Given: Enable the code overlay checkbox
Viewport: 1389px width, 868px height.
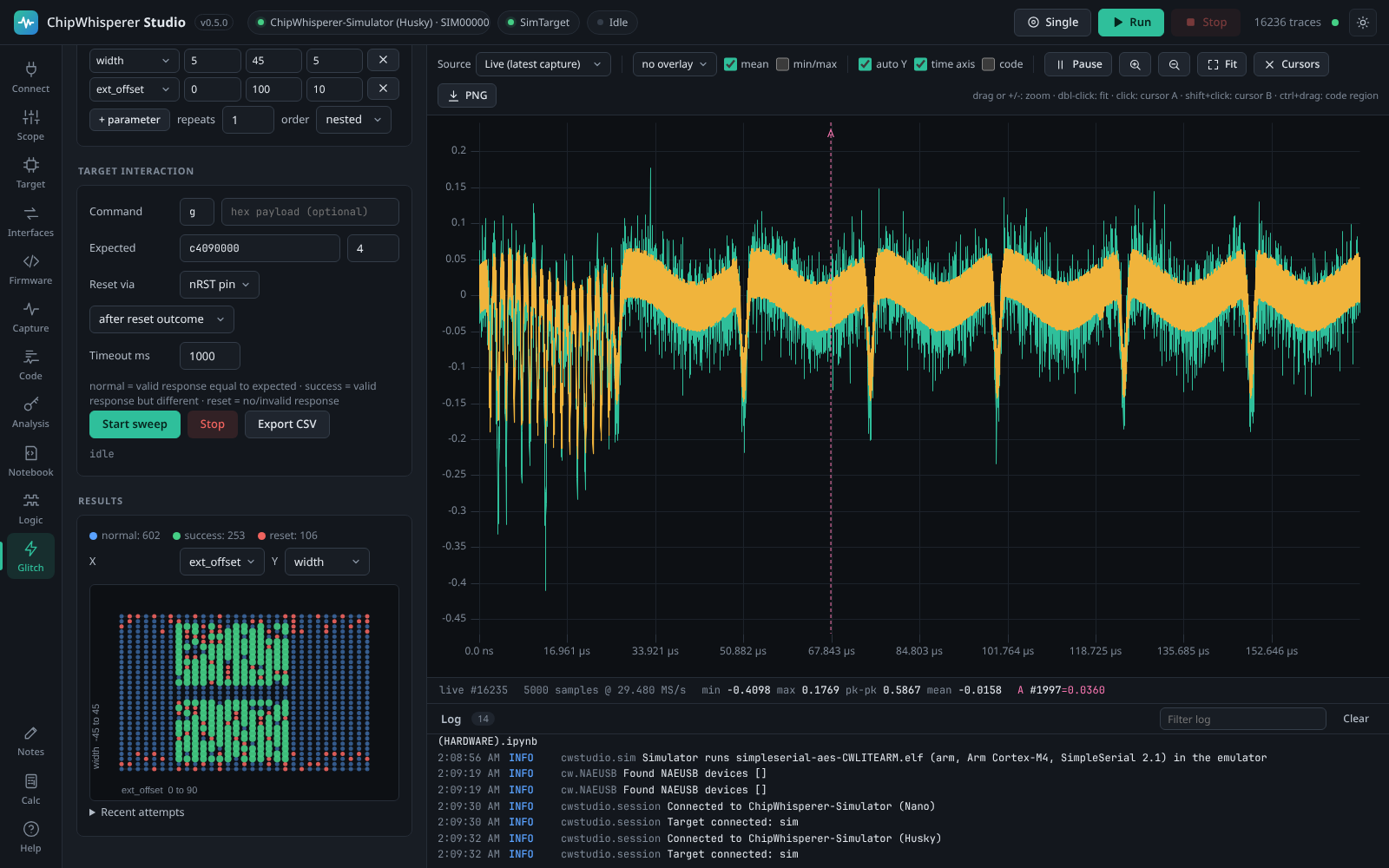Looking at the screenshot, I should click(x=988, y=64).
